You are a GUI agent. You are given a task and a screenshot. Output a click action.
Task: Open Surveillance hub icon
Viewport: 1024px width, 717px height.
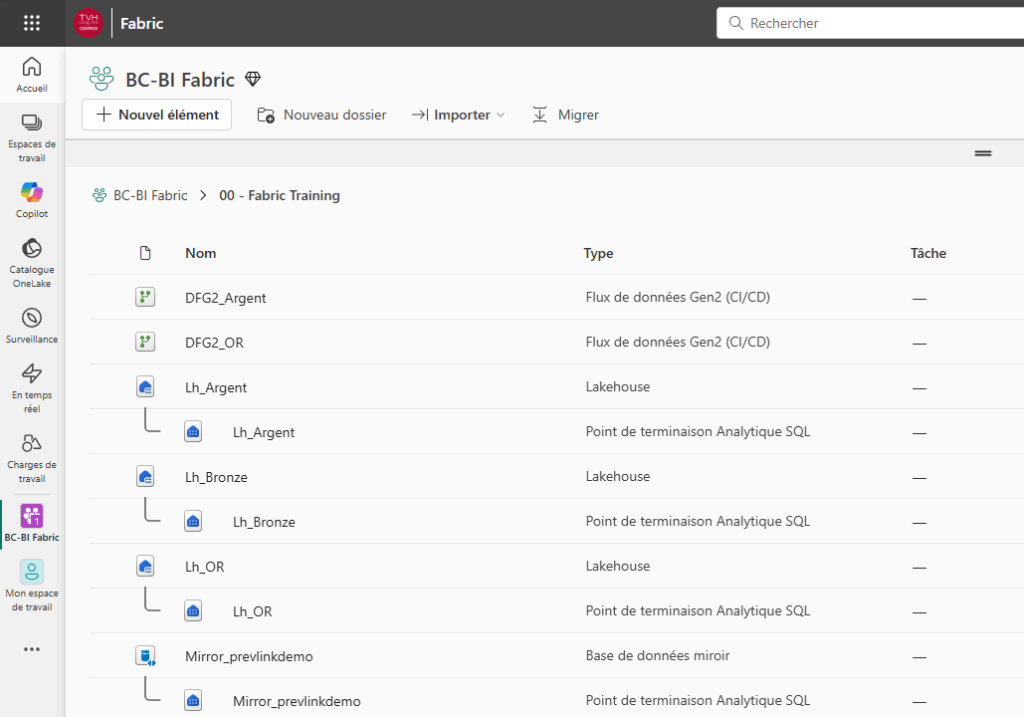point(32,325)
